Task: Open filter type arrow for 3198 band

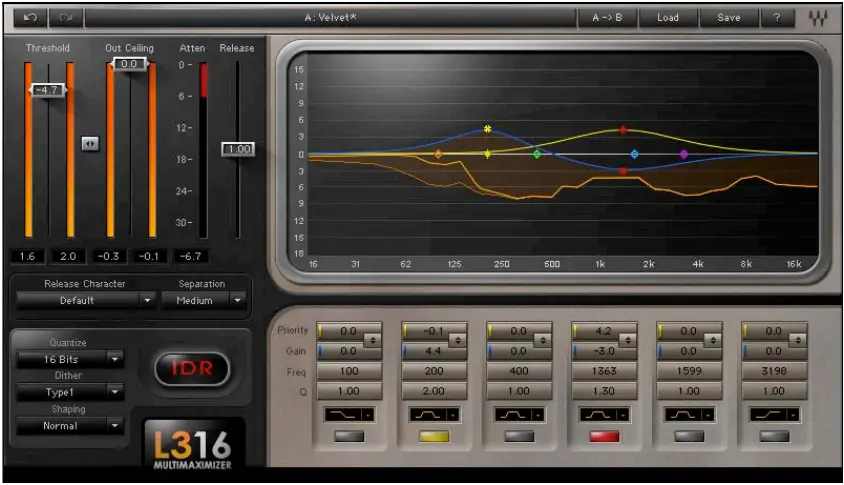Action: [793, 415]
